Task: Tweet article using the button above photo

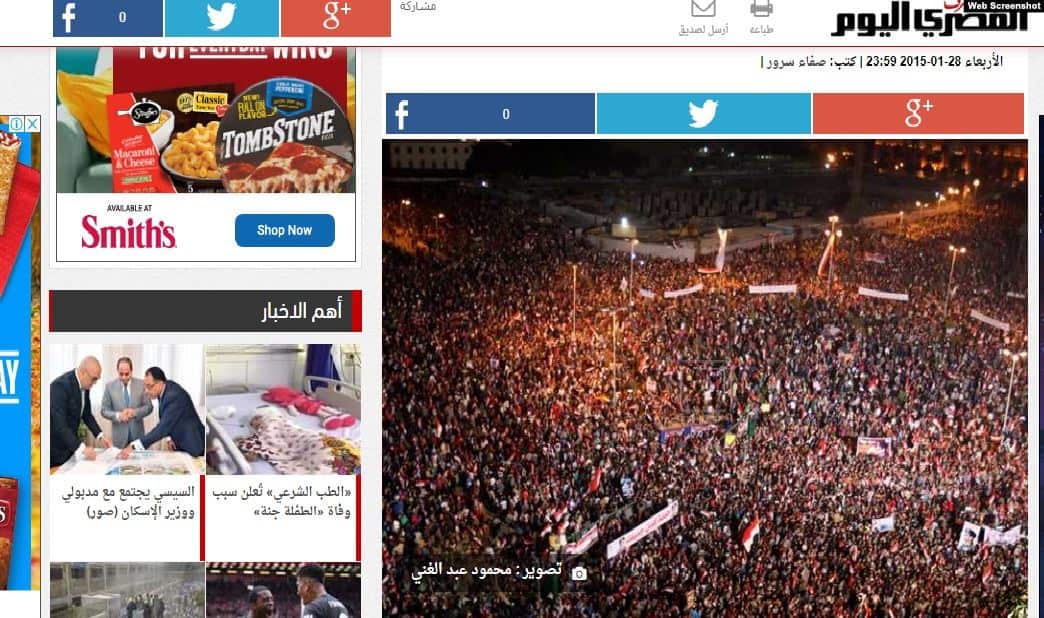Action: click(704, 114)
